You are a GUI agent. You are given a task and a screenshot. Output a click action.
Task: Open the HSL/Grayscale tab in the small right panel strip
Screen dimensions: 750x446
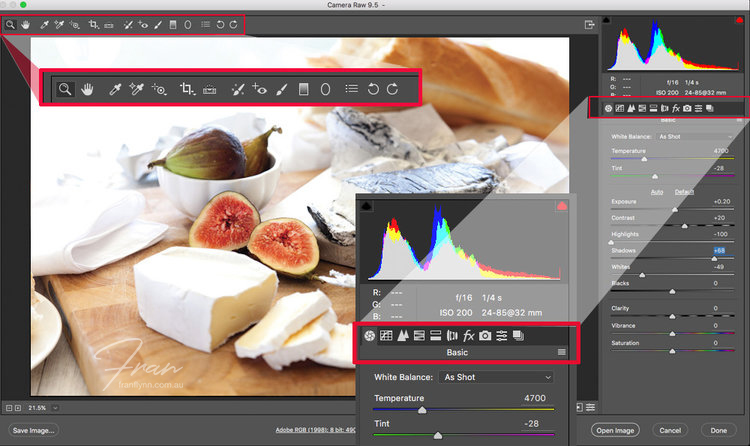(642, 109)
